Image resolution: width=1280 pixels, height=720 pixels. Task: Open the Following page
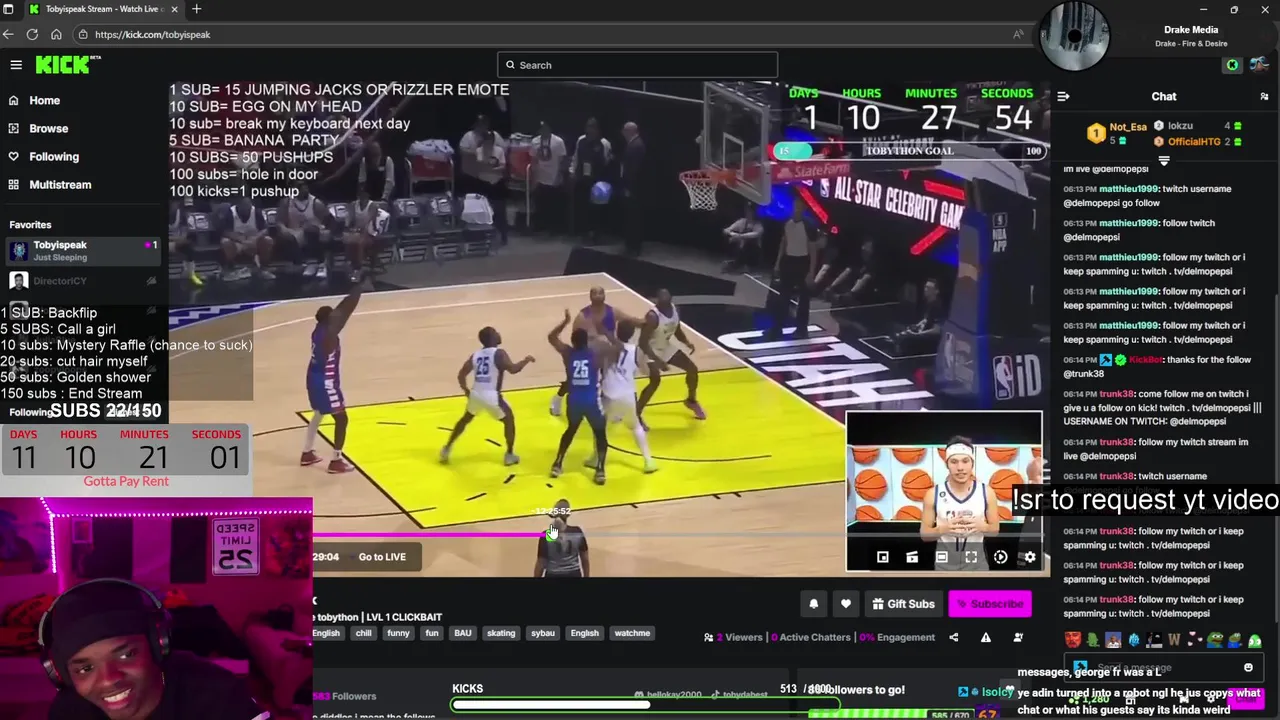click(53, 156)
